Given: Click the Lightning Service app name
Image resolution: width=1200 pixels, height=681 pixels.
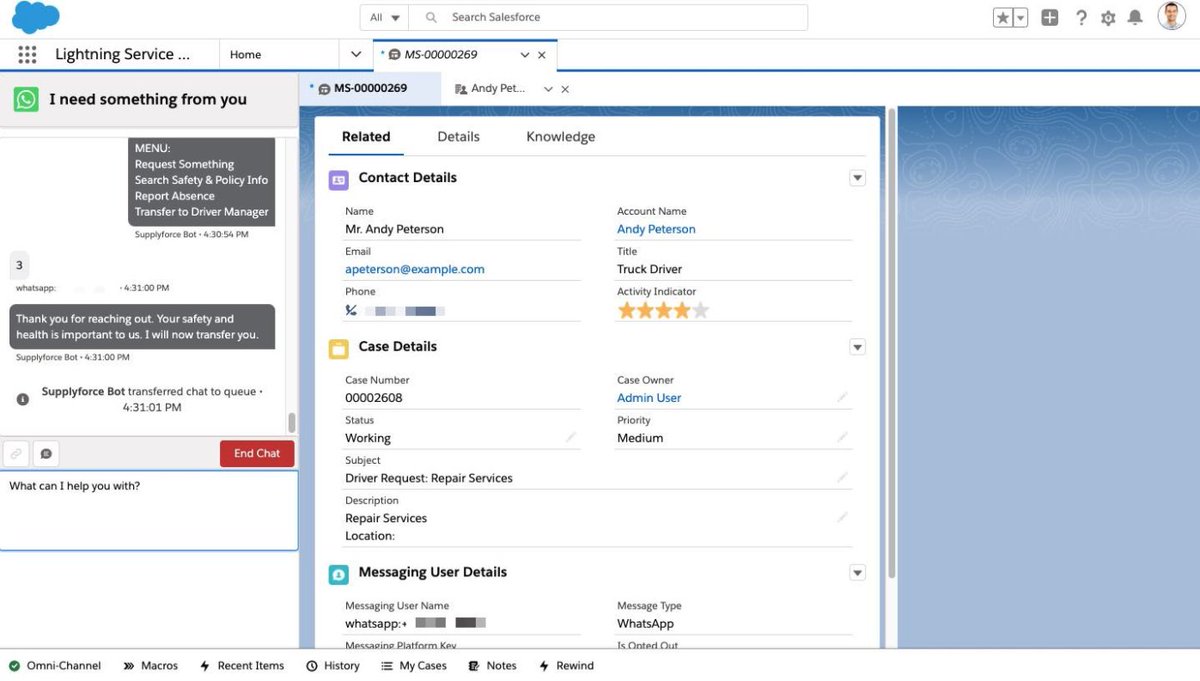Looking at the screenshot, I should pyautogui.click(x=122, y=55).
